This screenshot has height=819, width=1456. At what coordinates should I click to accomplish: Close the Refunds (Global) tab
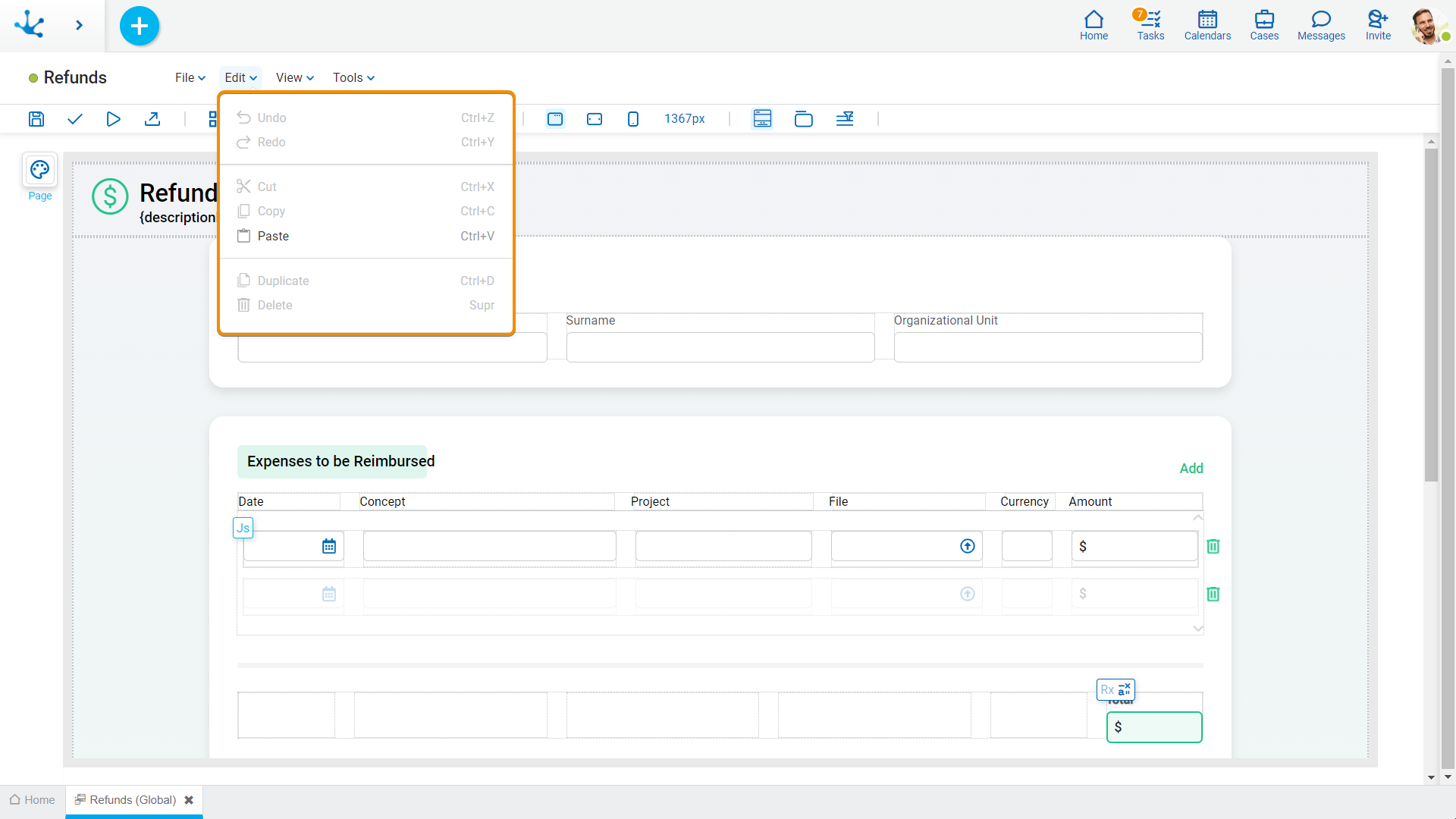pos(189,800)
